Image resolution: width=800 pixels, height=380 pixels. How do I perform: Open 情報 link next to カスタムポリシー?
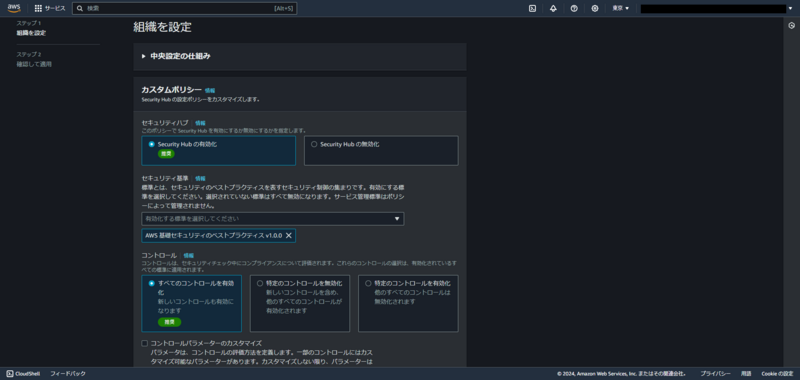tap(210, 90)
